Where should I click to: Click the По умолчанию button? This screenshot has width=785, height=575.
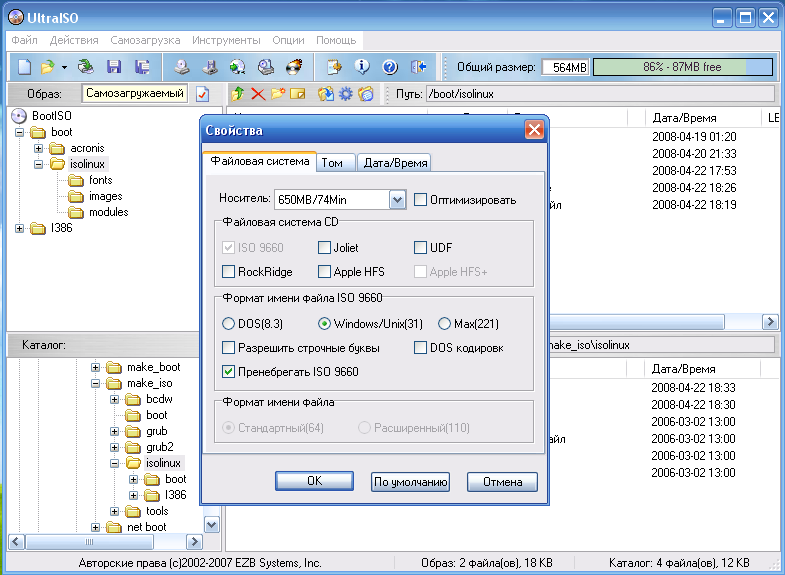click(411, 482)
